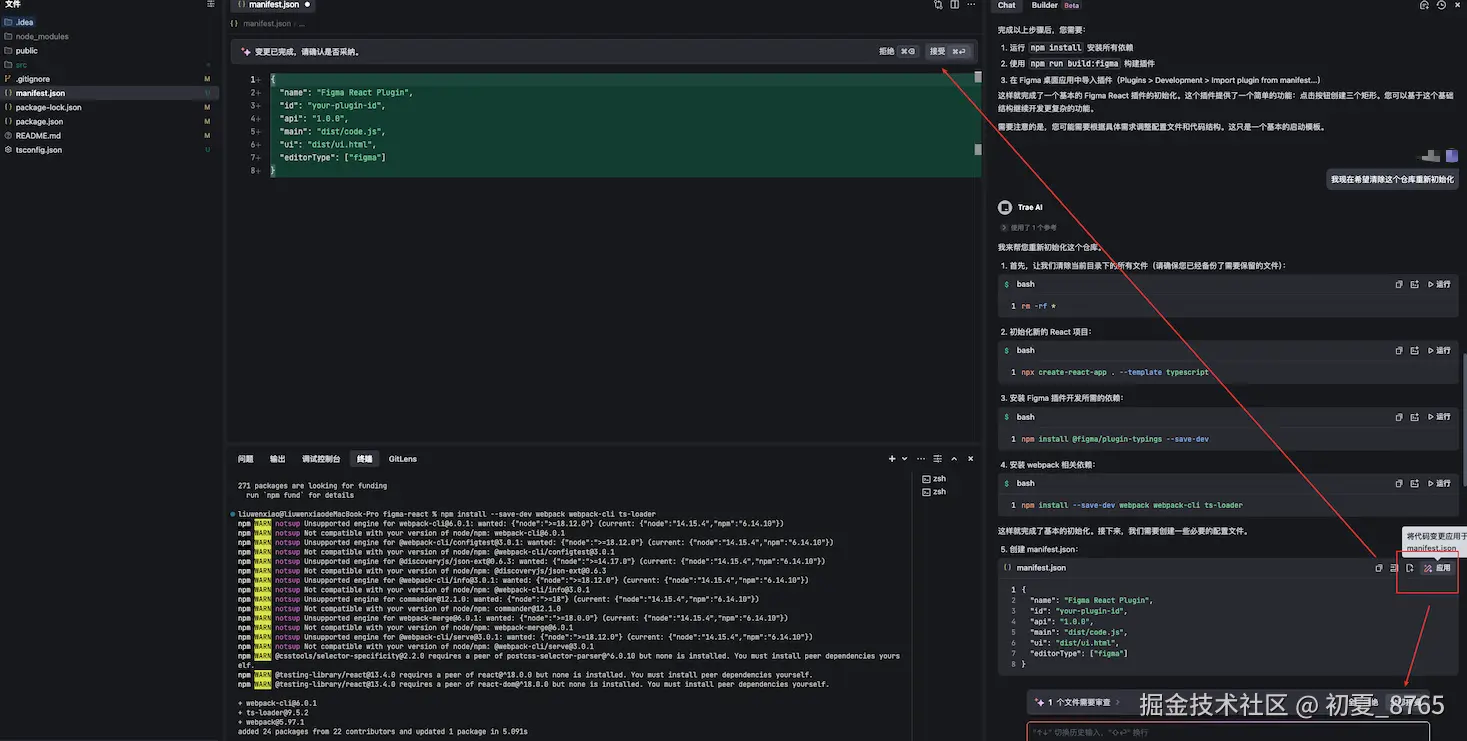This screenshot has height=741, width=1467.
Task: Expand '1 个文件需要审查' review bar
Action: [1077, 702]
